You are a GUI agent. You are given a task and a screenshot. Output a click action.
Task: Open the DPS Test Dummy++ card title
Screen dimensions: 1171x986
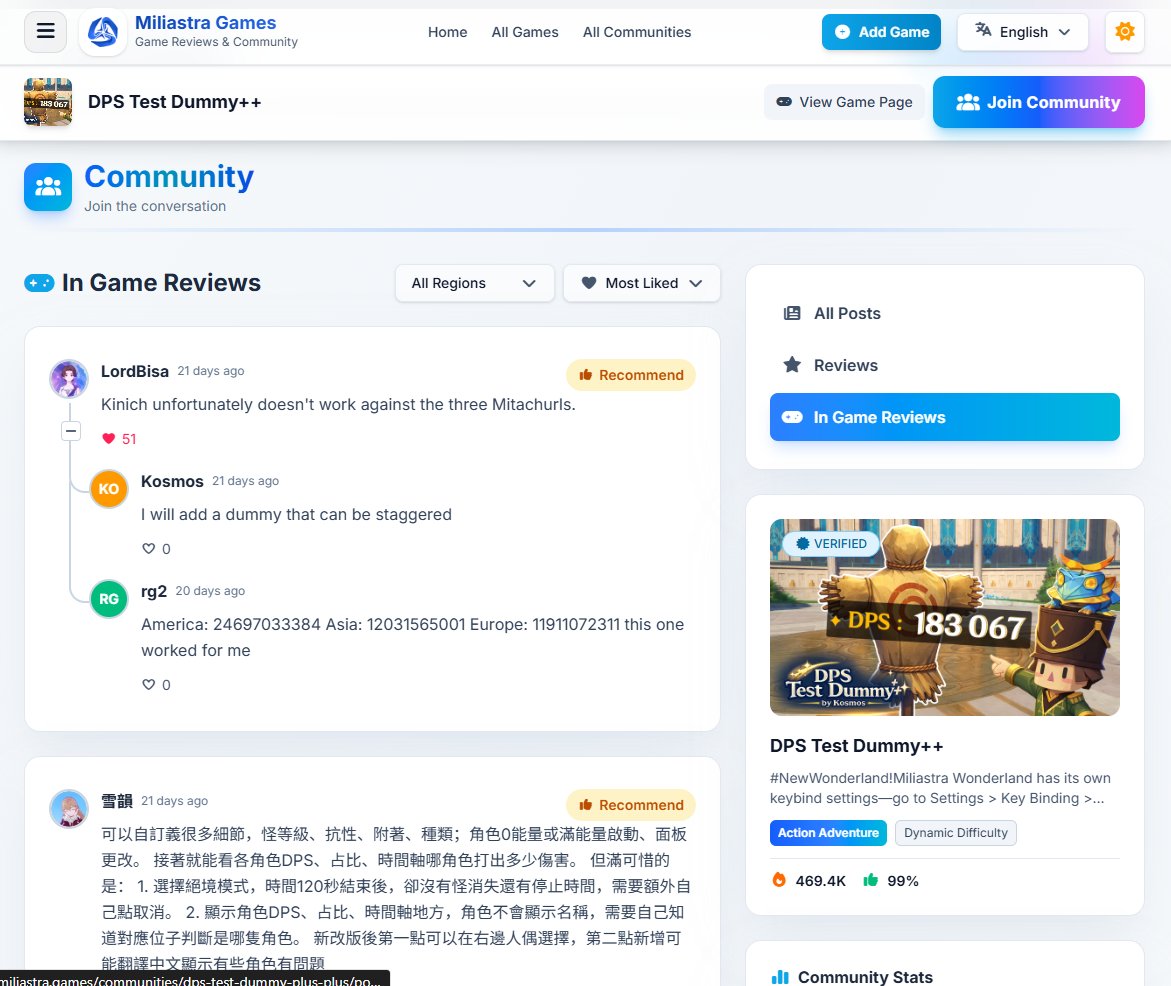click(857, 745)
